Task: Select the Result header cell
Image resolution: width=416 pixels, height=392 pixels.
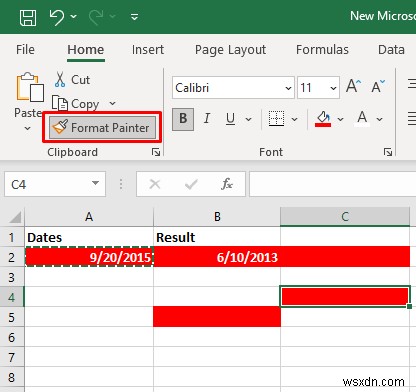Action: pos(217,237)
